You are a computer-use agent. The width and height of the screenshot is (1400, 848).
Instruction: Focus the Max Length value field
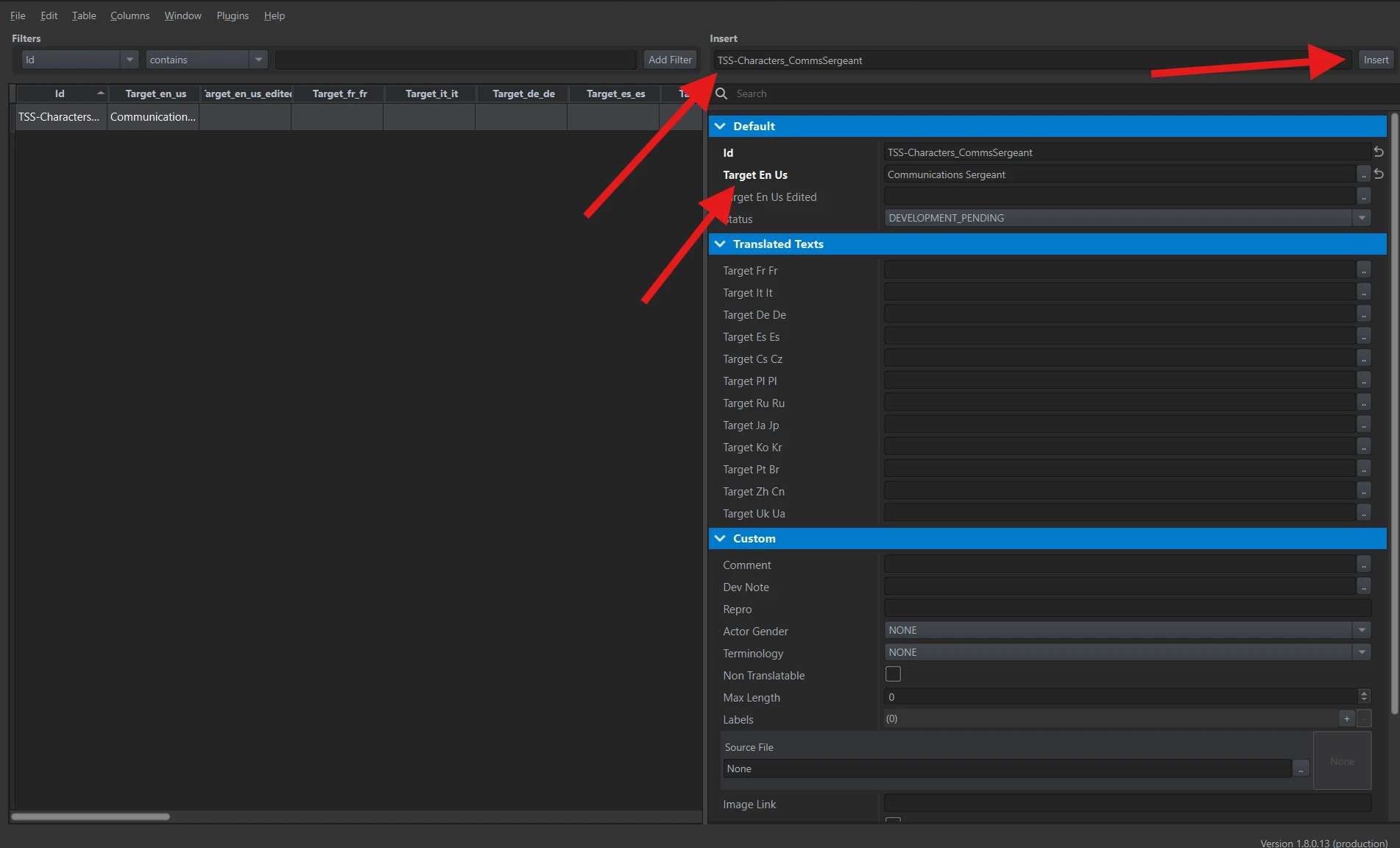1120,696
